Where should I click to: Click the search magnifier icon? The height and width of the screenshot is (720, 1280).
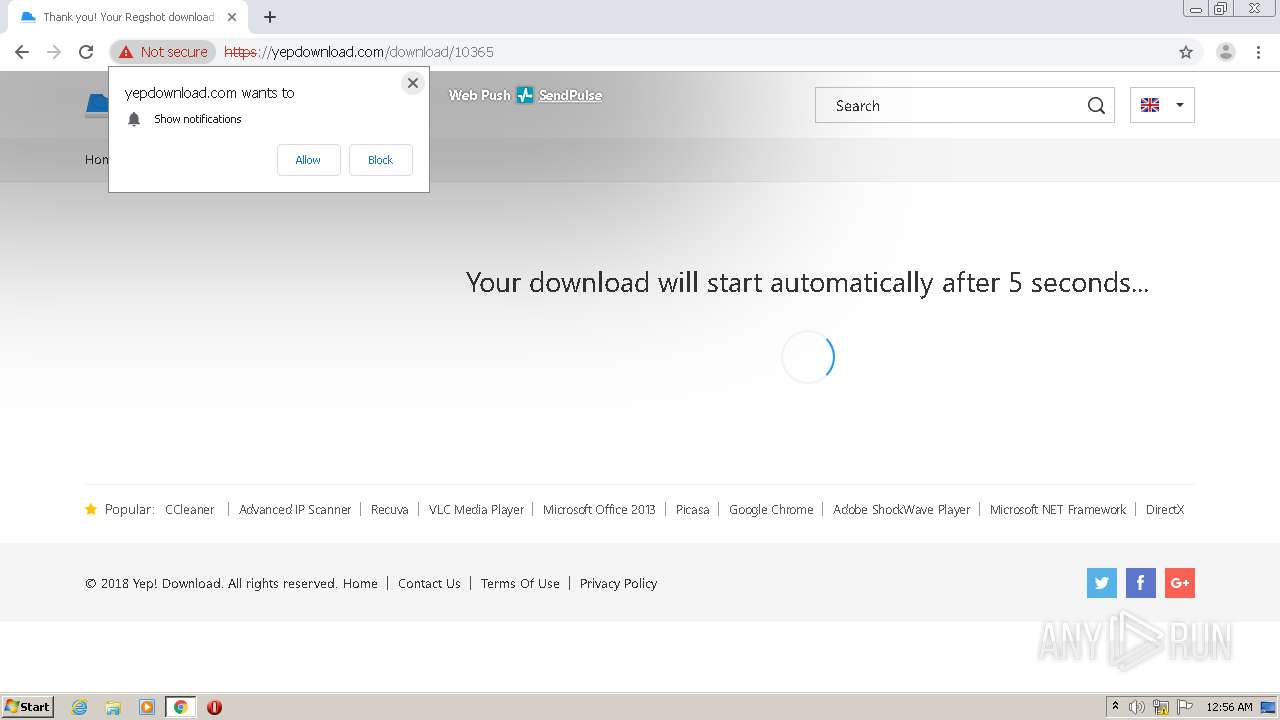coord(1096,105)
